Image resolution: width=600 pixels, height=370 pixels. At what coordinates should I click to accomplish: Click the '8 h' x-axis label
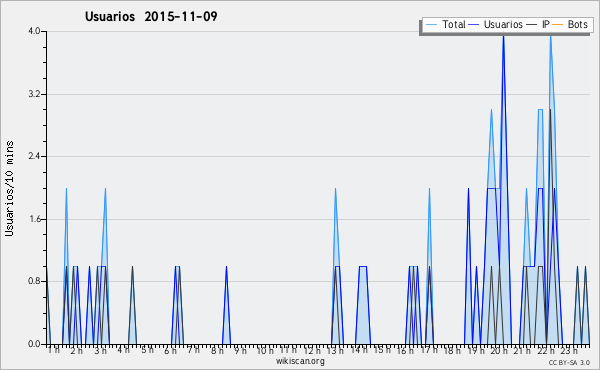[x=217, y=351]
